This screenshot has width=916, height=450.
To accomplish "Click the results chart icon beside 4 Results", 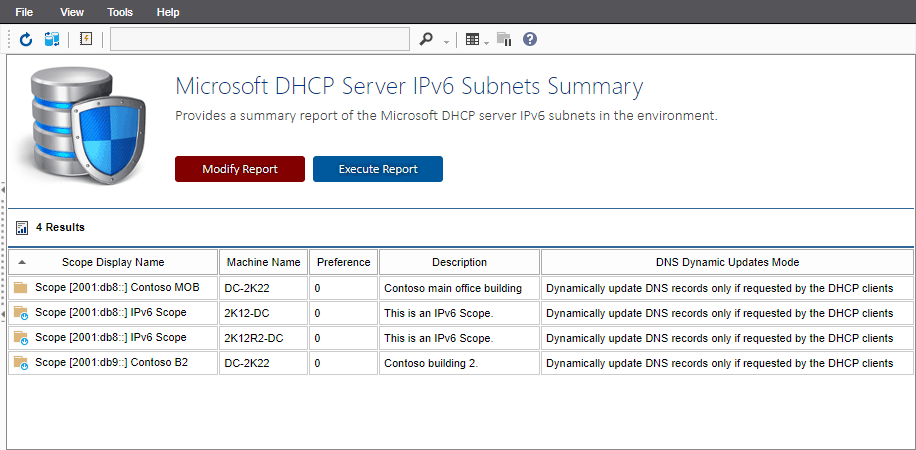I will tap(22, 228).
